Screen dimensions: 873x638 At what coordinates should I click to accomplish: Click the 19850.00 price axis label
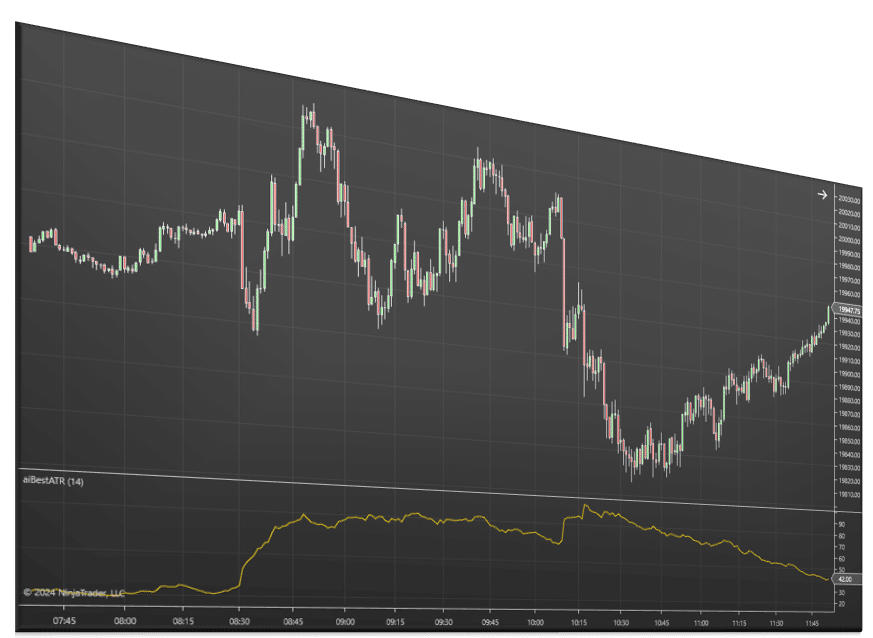[x=849, y=441]
